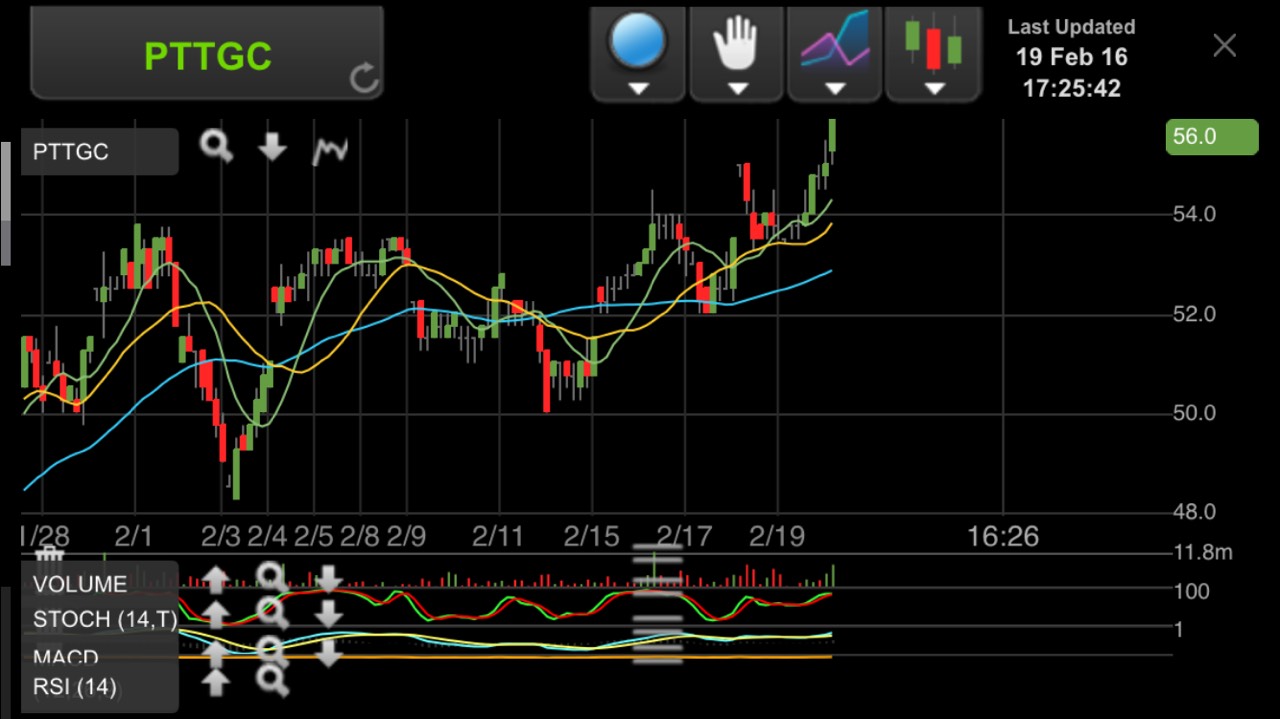Screen dimensions: 1280x719
Task: Click the 2/19 date axis label
Action: pos(776,537)
